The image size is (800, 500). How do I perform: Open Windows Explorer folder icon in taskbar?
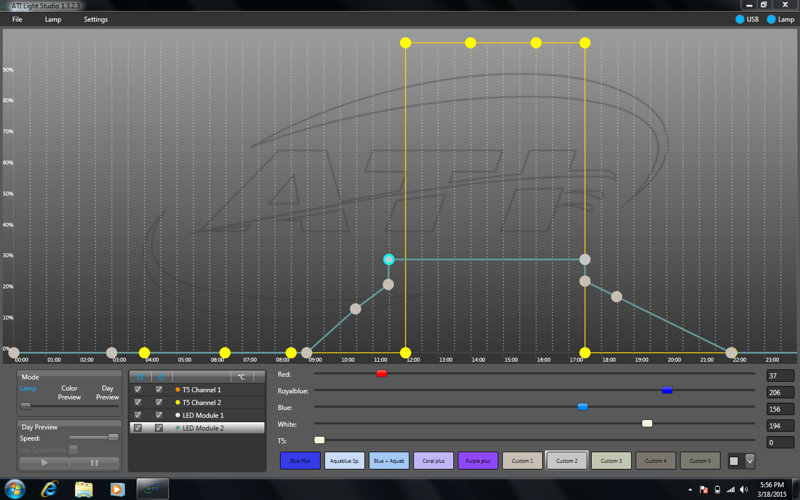(84, 489)
